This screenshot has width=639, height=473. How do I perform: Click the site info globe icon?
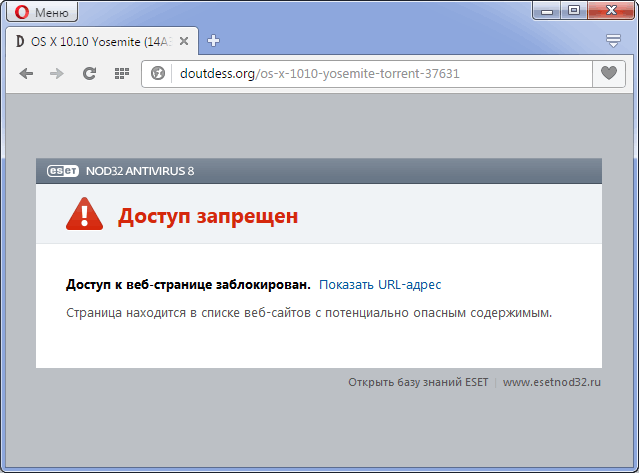pos(158,74)
